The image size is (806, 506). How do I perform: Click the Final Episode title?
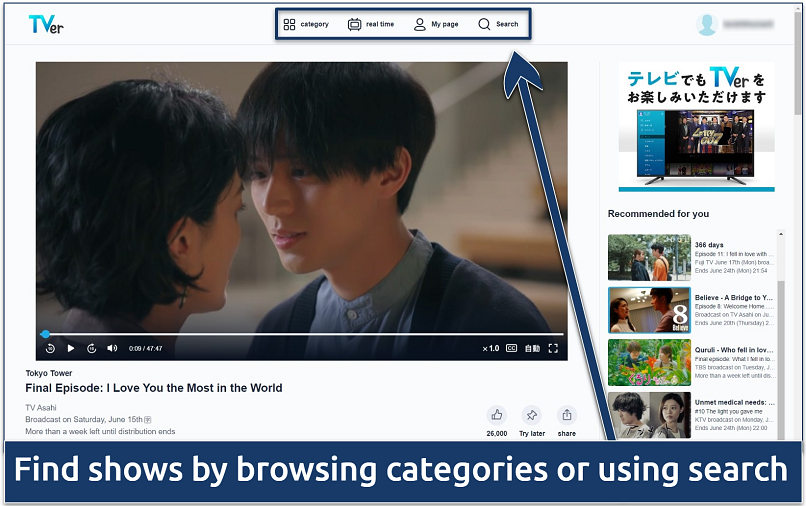tap(154, 388)
